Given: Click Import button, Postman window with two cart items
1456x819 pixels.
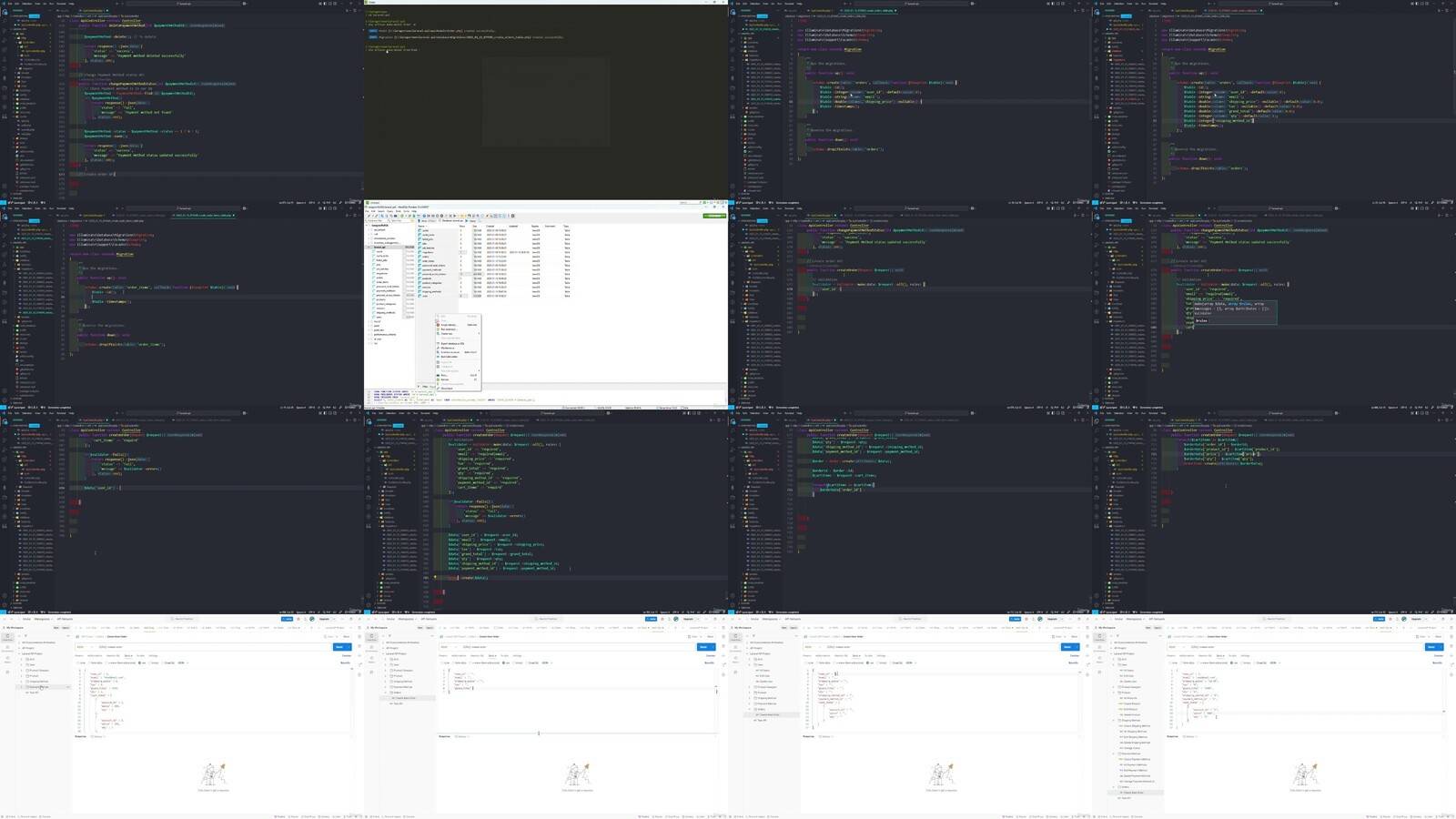Looking at the screenshot, I should click(x=66, y=628).
